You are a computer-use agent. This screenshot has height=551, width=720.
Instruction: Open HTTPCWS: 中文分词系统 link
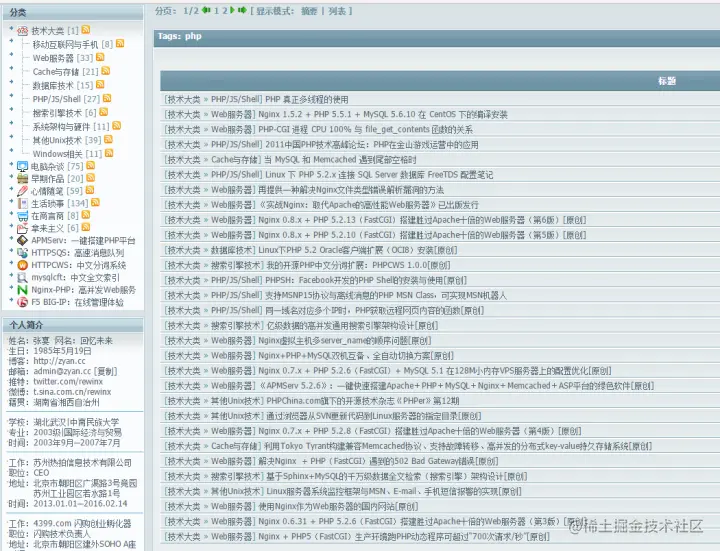[79, 265]
